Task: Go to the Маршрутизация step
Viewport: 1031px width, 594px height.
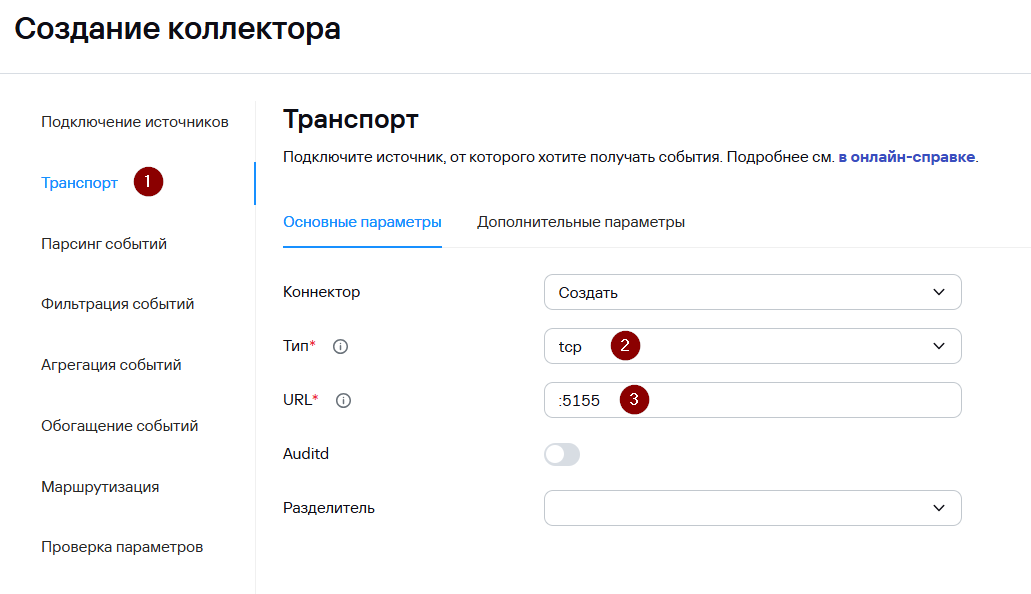Action: [100, 487]
